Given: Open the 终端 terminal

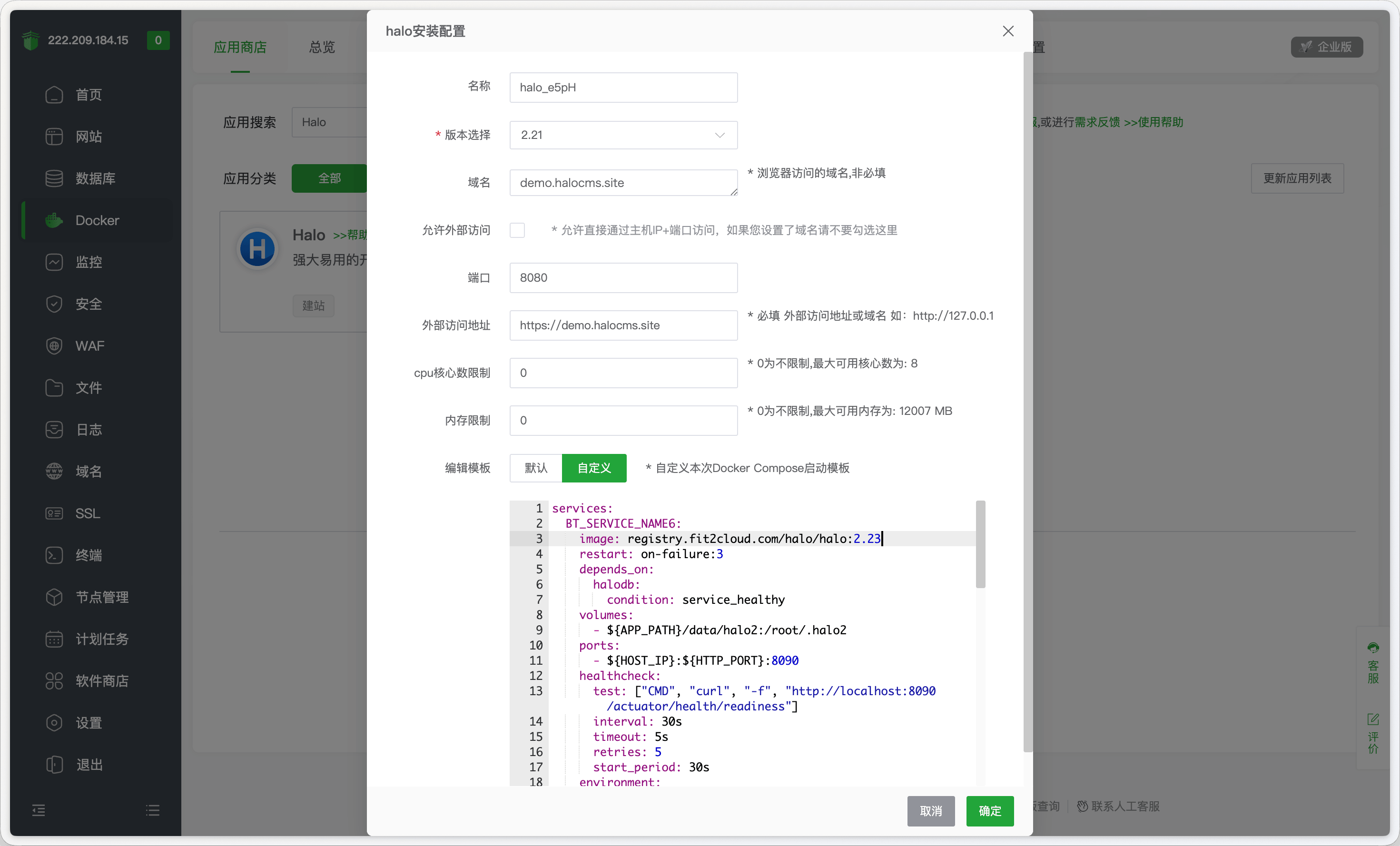Looking at the screenshot, I should click(x=89, y=555).
